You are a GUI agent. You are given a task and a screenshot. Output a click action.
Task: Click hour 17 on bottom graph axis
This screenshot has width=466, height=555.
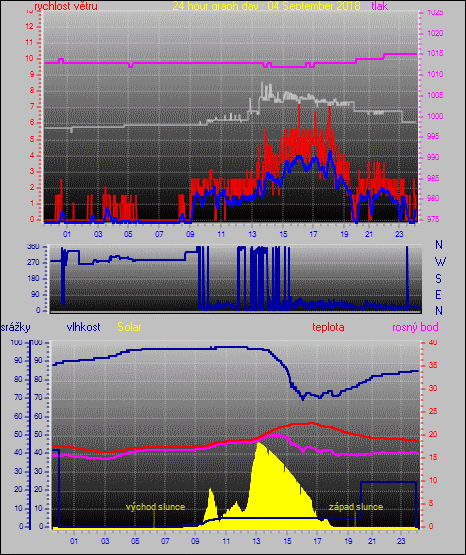(x=317, y=541)
